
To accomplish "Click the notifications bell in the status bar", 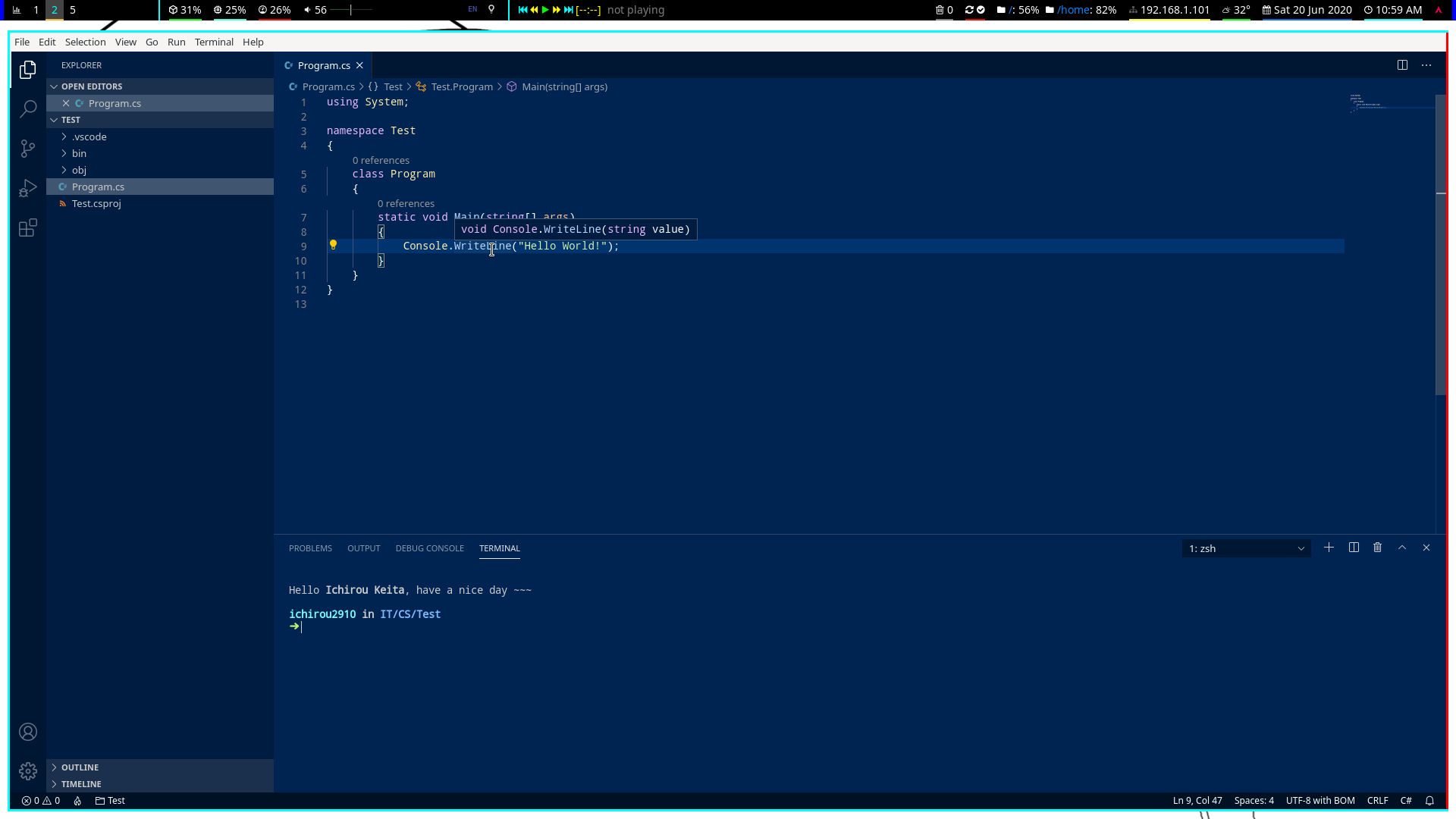I will 1429,801.
